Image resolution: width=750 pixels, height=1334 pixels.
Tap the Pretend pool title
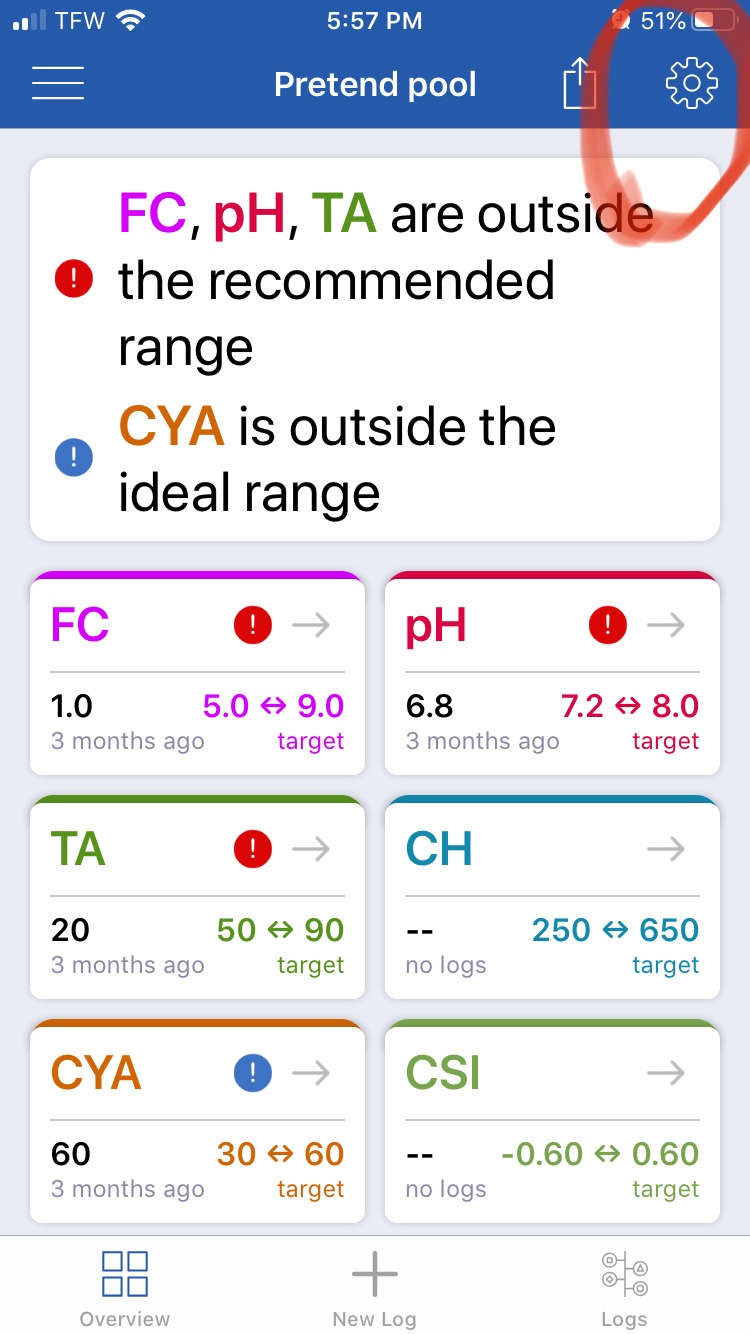pos(375,84)
